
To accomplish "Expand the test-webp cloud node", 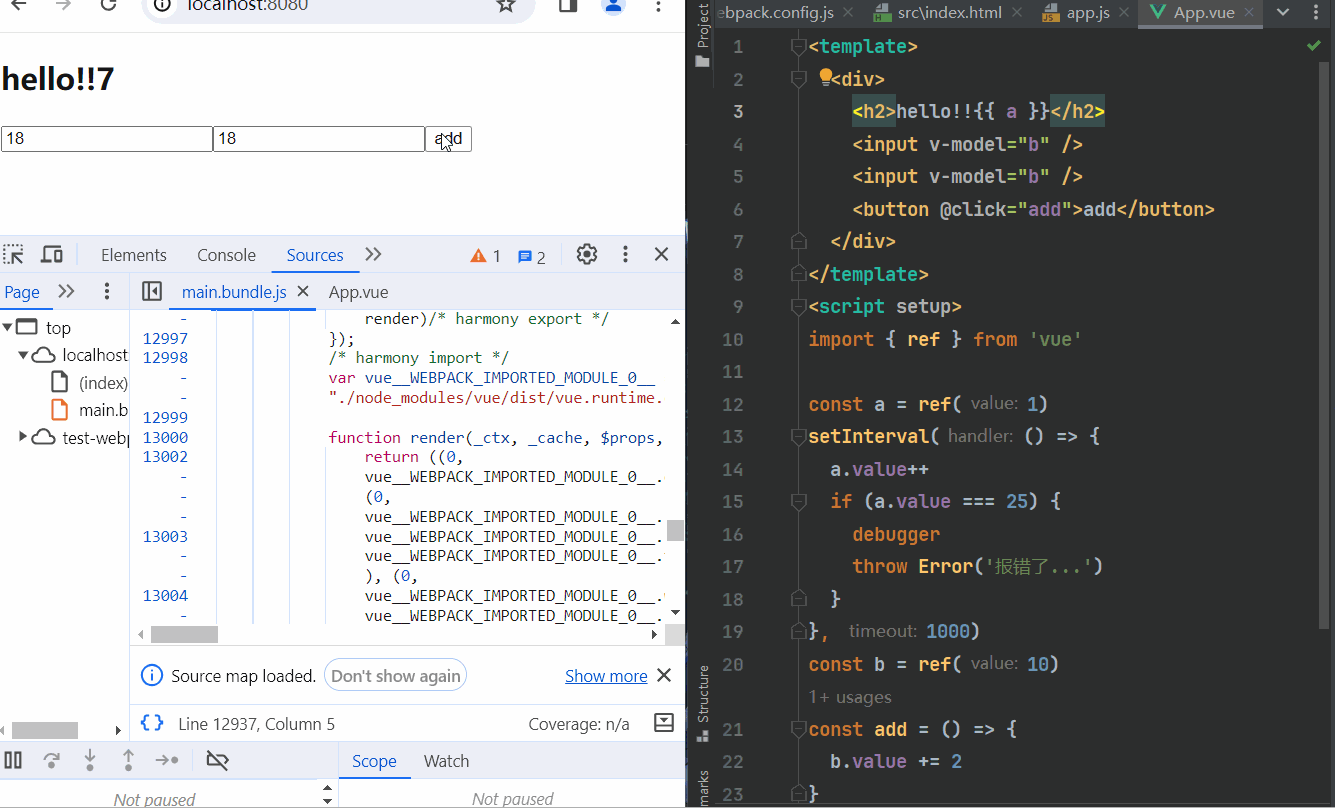I will coord(23,437).
